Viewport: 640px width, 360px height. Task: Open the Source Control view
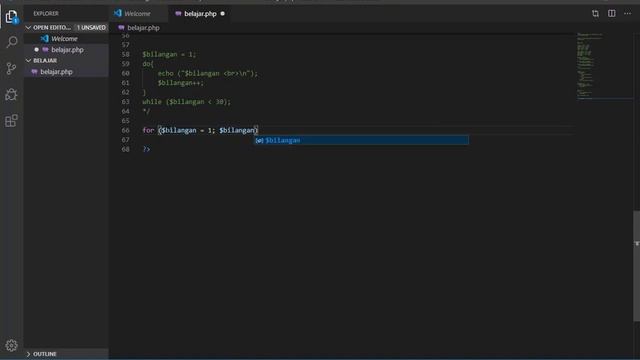click(x=11, y=68)
